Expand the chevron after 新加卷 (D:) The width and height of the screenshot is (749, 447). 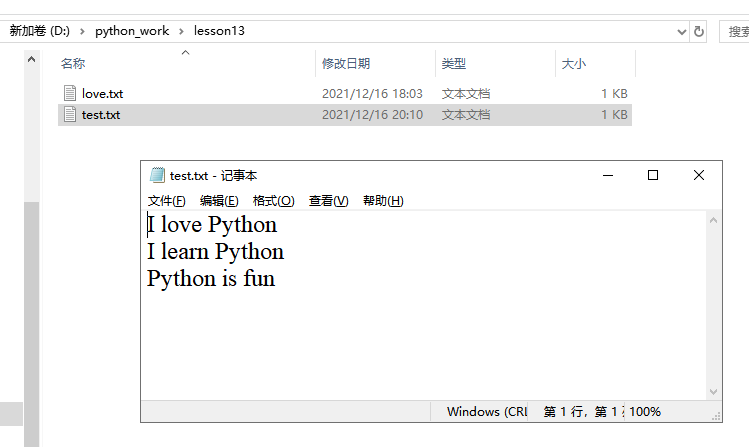pyautogui.click(x=82, y=32)
